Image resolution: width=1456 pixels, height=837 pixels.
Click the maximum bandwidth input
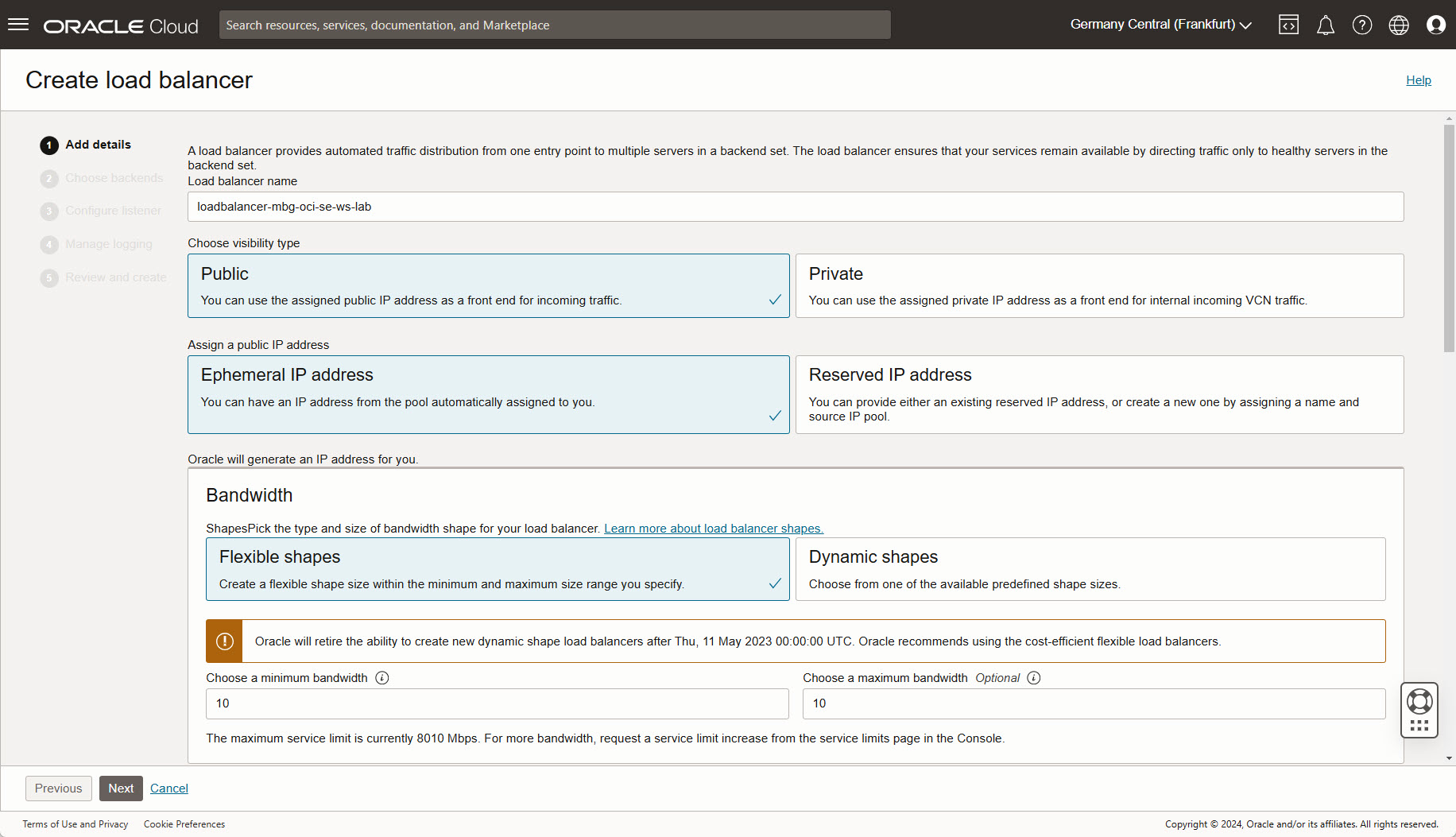(1094, 703)
